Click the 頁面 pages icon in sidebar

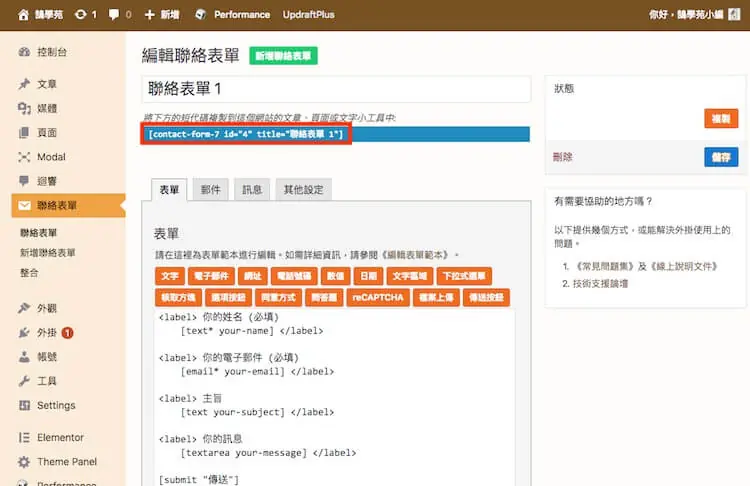coord(24,133)
